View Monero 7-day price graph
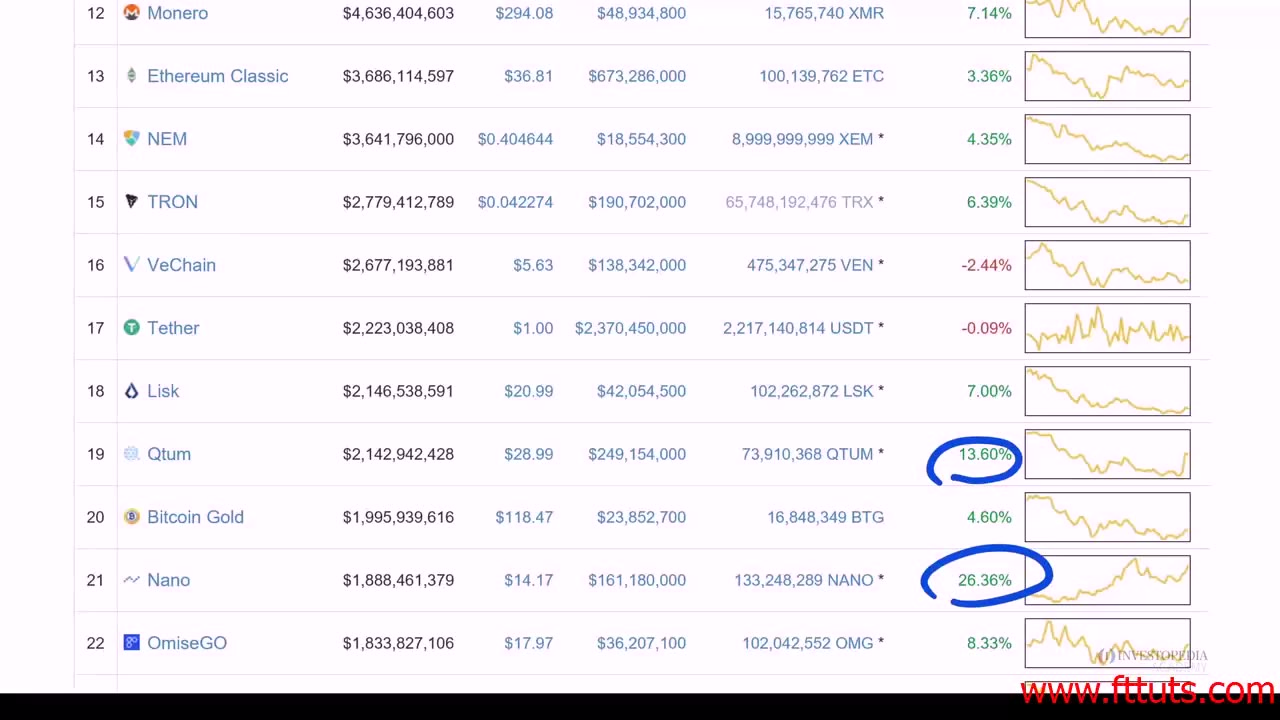This screenshot has height=720, width=1280. (x=1107, y=18)
